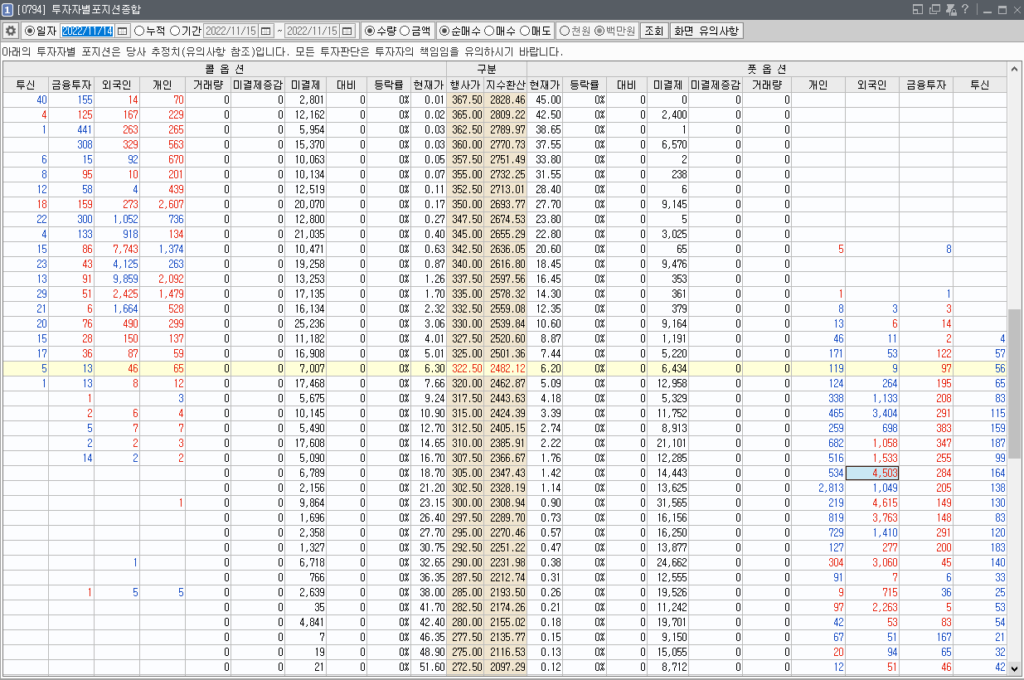Click the 행사가 column header
Image resolution: width=1024 pixels, height=680 pixels.
point(467,85)
